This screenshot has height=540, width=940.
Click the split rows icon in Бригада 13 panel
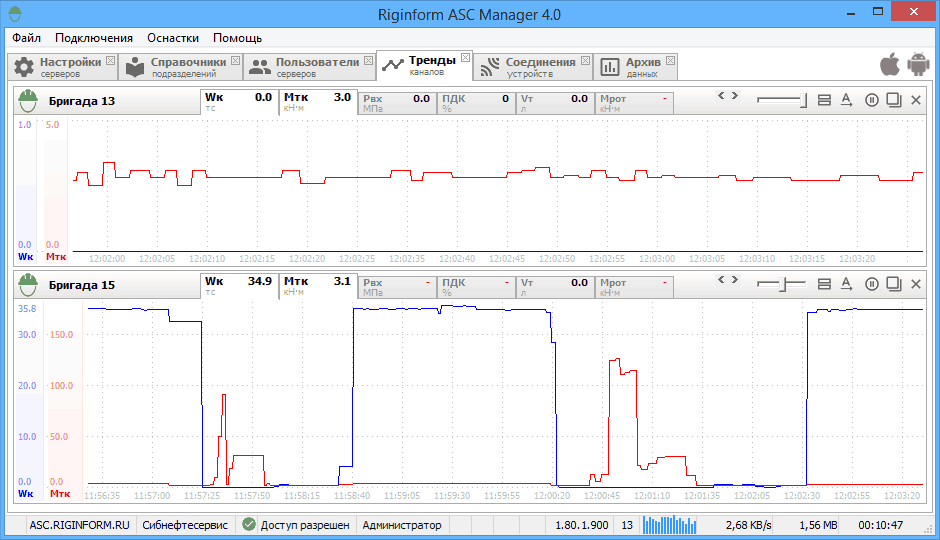tap(825, 100)
